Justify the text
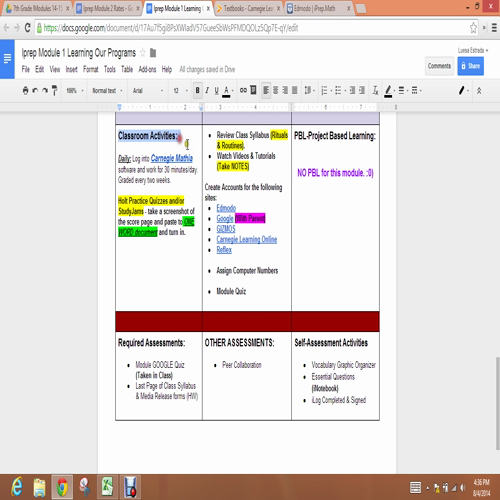500x500 pixels. (x=295, y=90)
